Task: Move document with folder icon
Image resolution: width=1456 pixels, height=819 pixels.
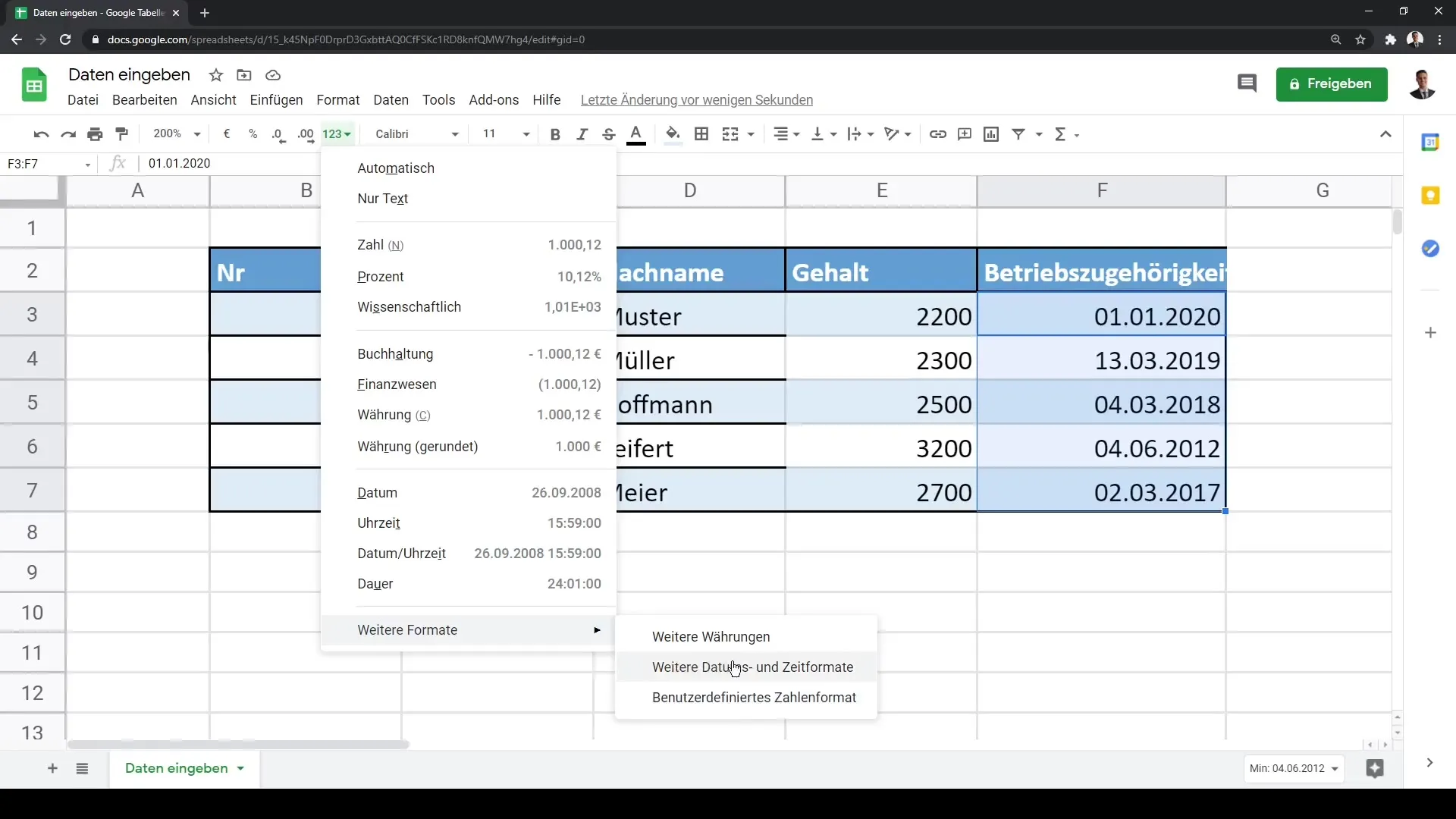Action: (x=244, y=75)
